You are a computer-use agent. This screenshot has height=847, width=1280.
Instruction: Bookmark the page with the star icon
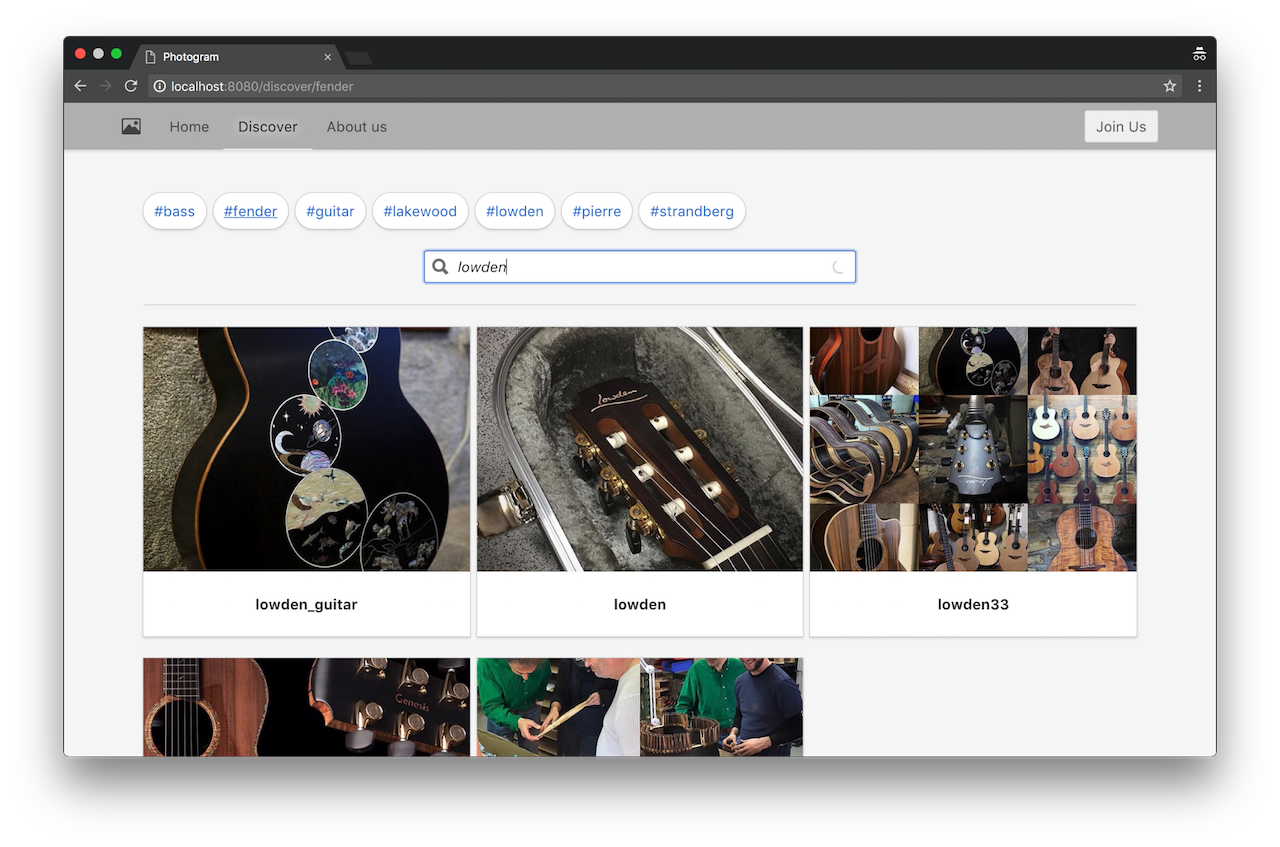(1170, 86)
